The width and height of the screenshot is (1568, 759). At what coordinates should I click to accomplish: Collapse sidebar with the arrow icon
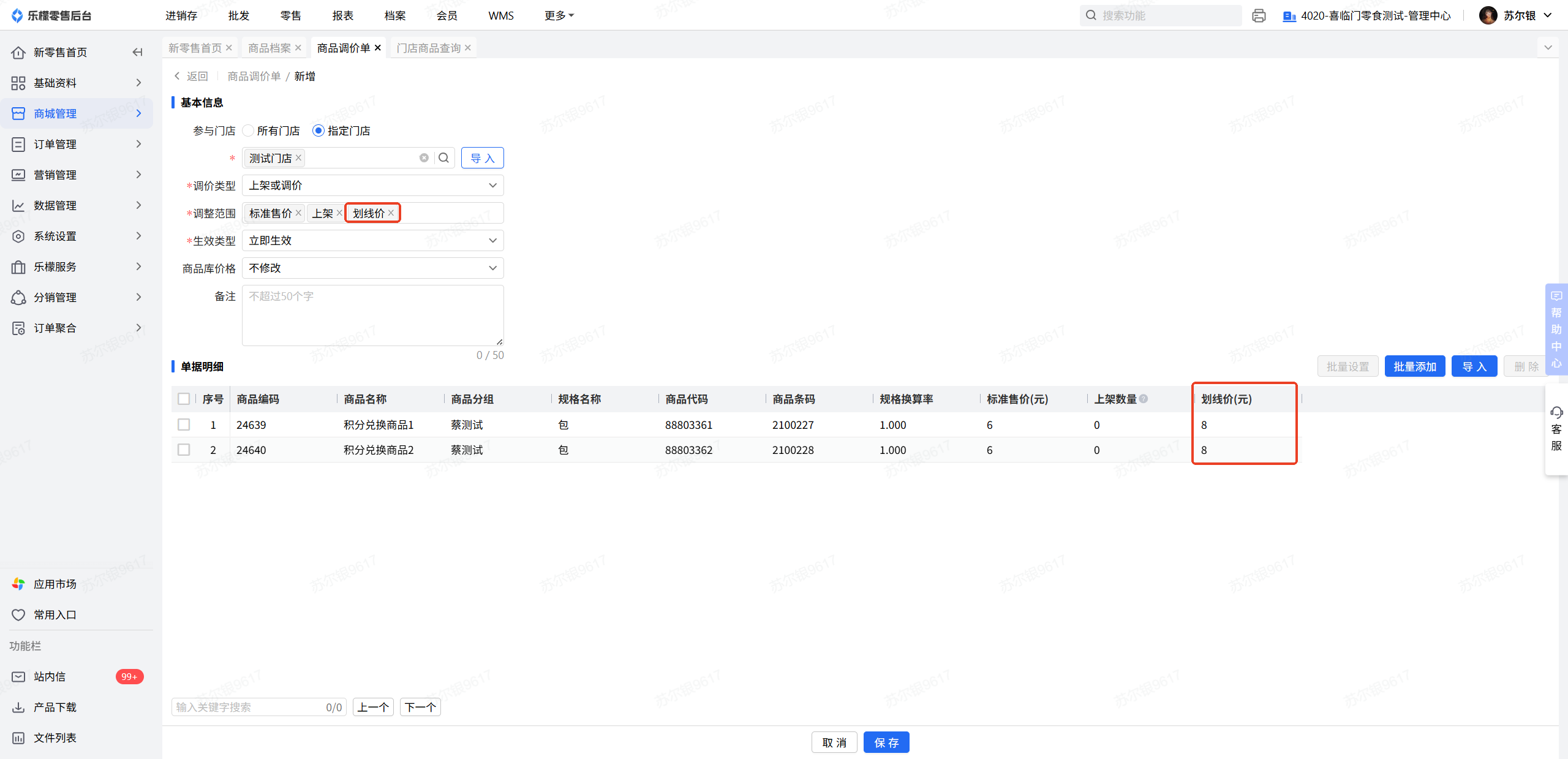tap(137, 52)
